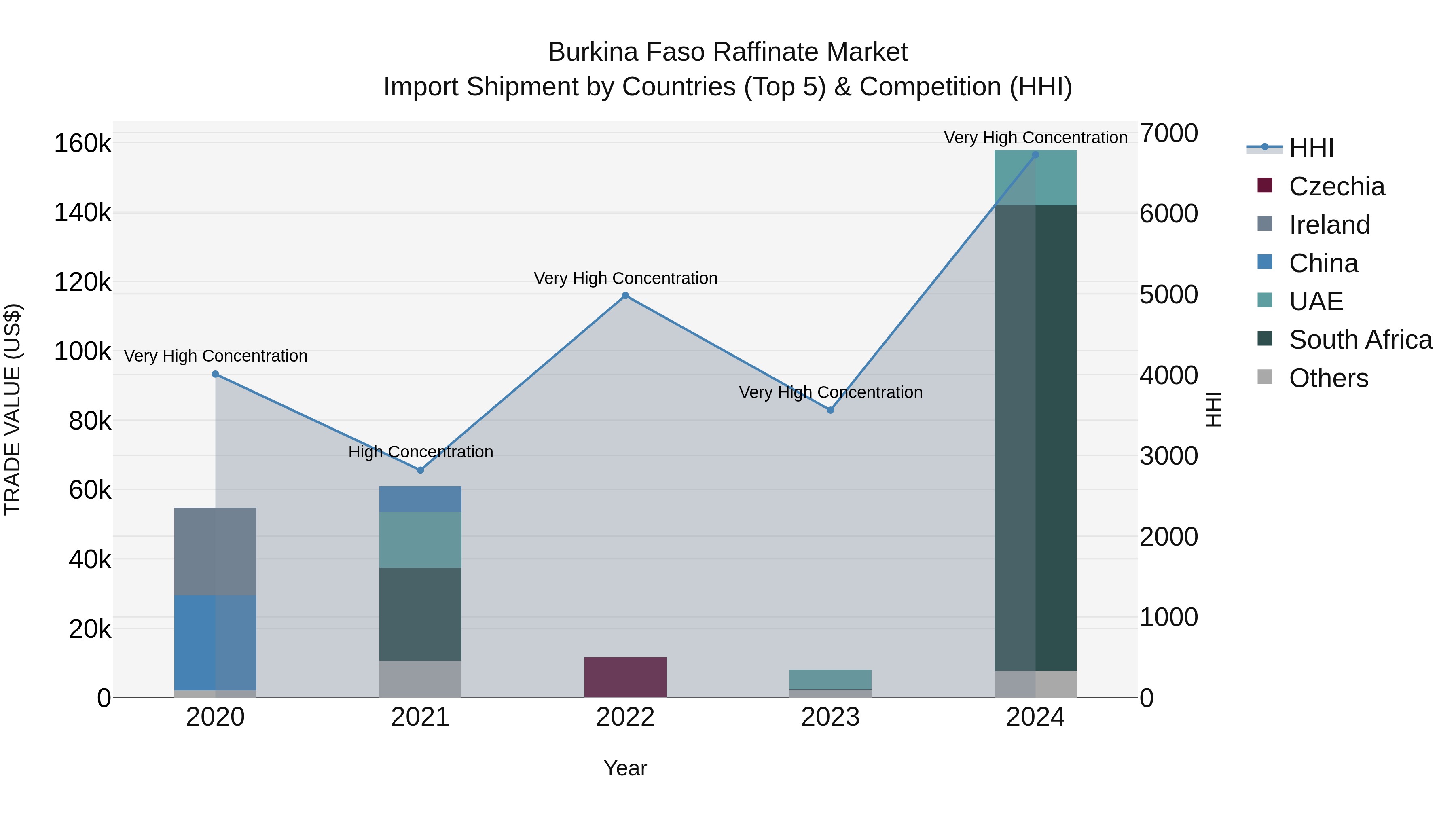Click the 7000 right axis tick
The image size is (1456, 819).
click(x=1168, y=133)
